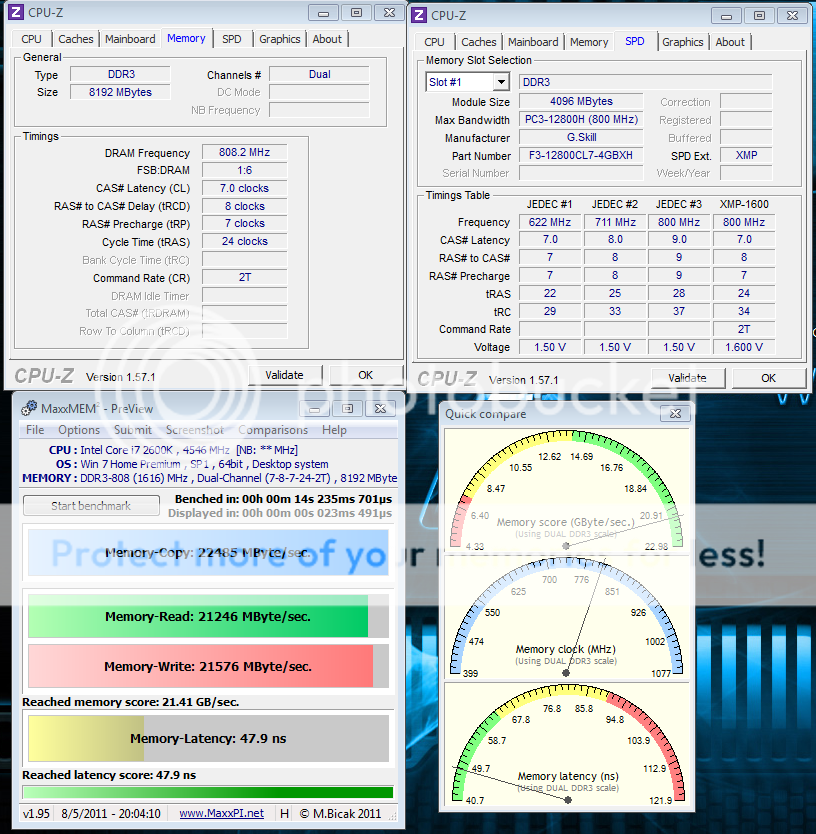The image size is (816, 834).
Task: Click the Manufacturer G.Skill field
Action: point(581,137)
